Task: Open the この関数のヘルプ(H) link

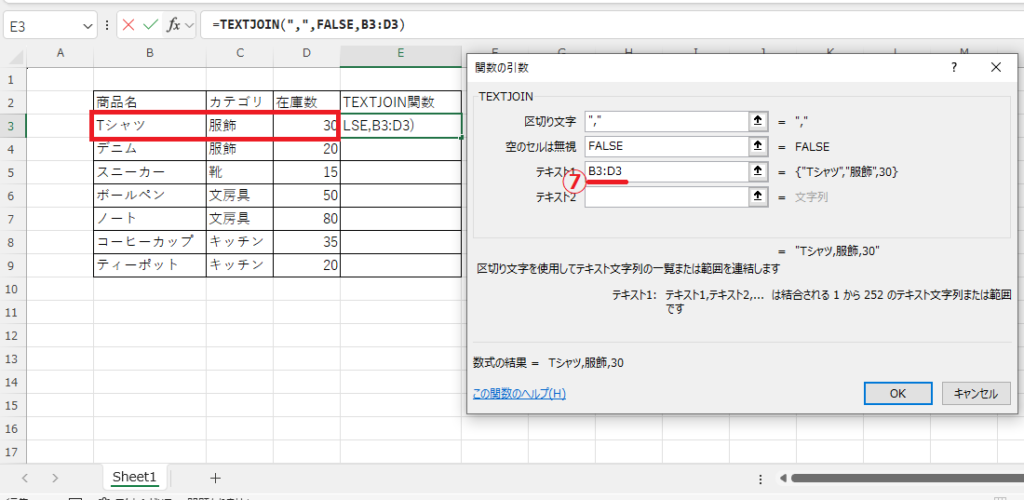Action: (x=519, y=394)
